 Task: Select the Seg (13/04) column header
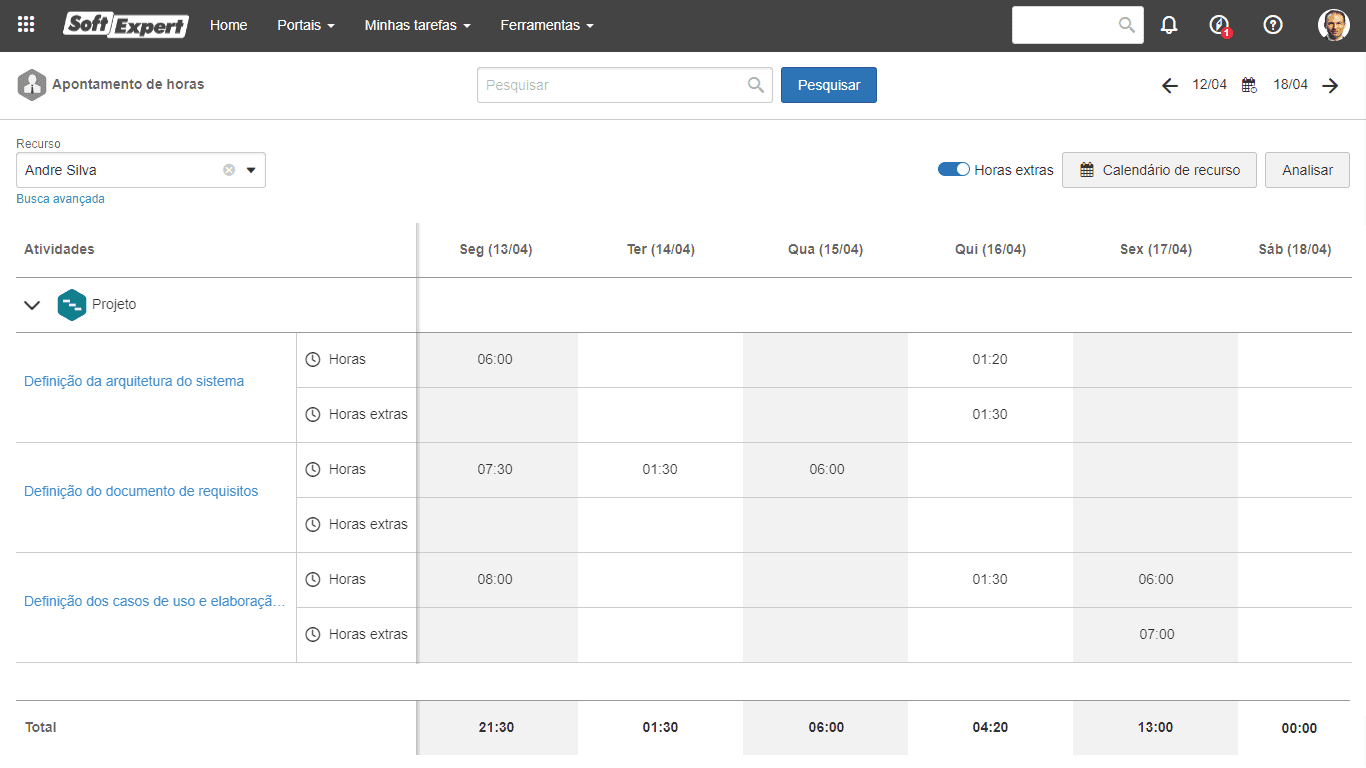coord(496,249)
